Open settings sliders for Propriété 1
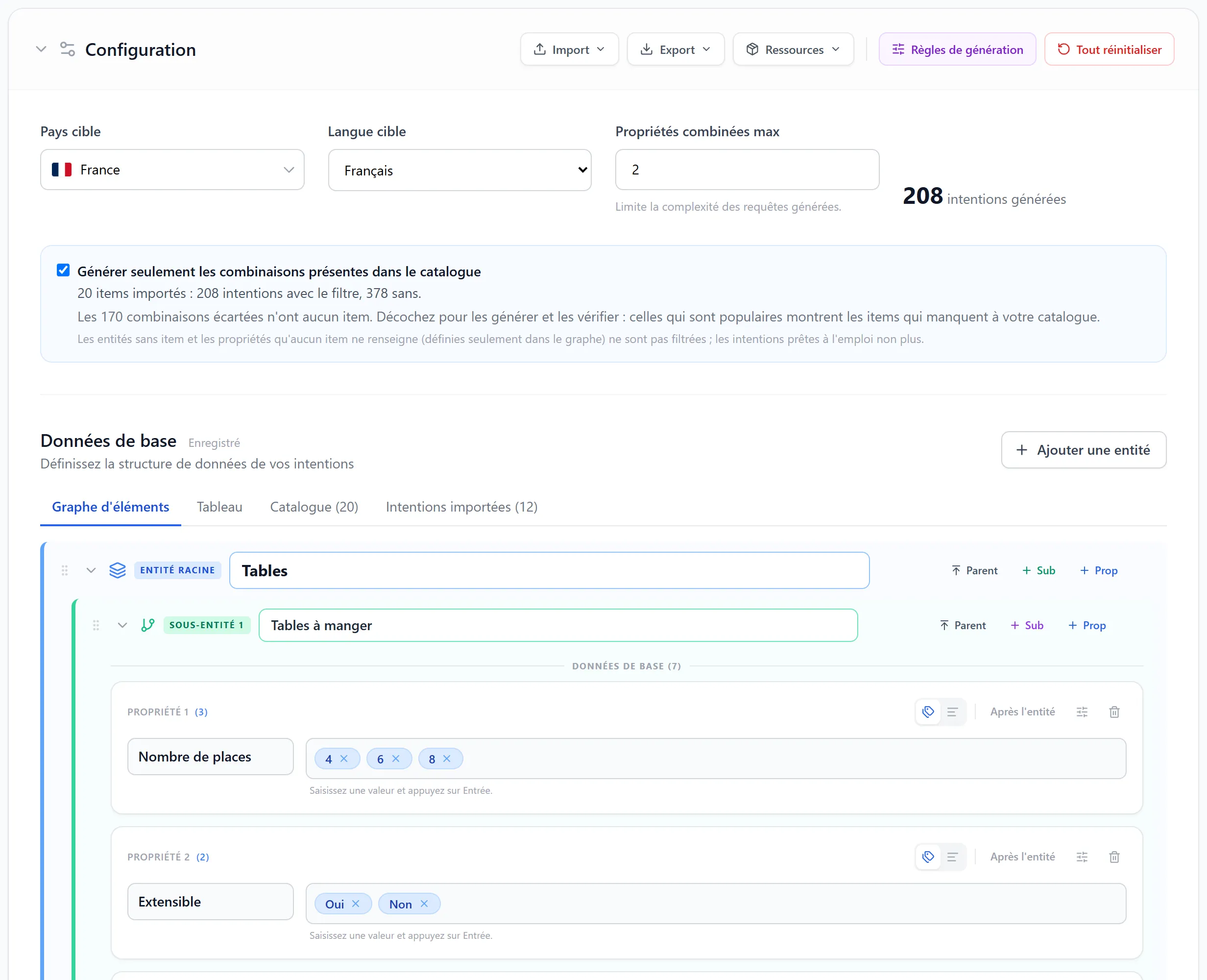The height and width of the screenshot is (980, 1207). [1081, 712]
